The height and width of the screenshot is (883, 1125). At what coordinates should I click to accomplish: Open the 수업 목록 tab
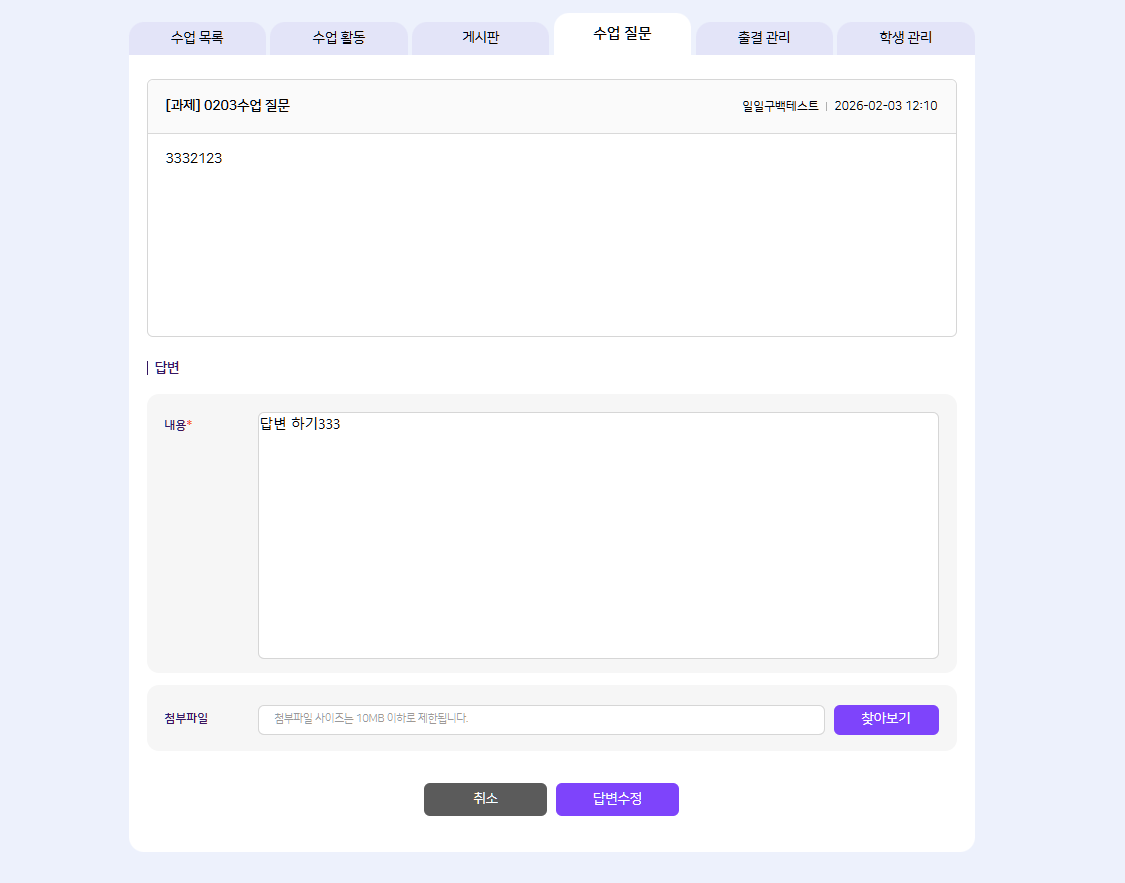(x=197, y=38)
